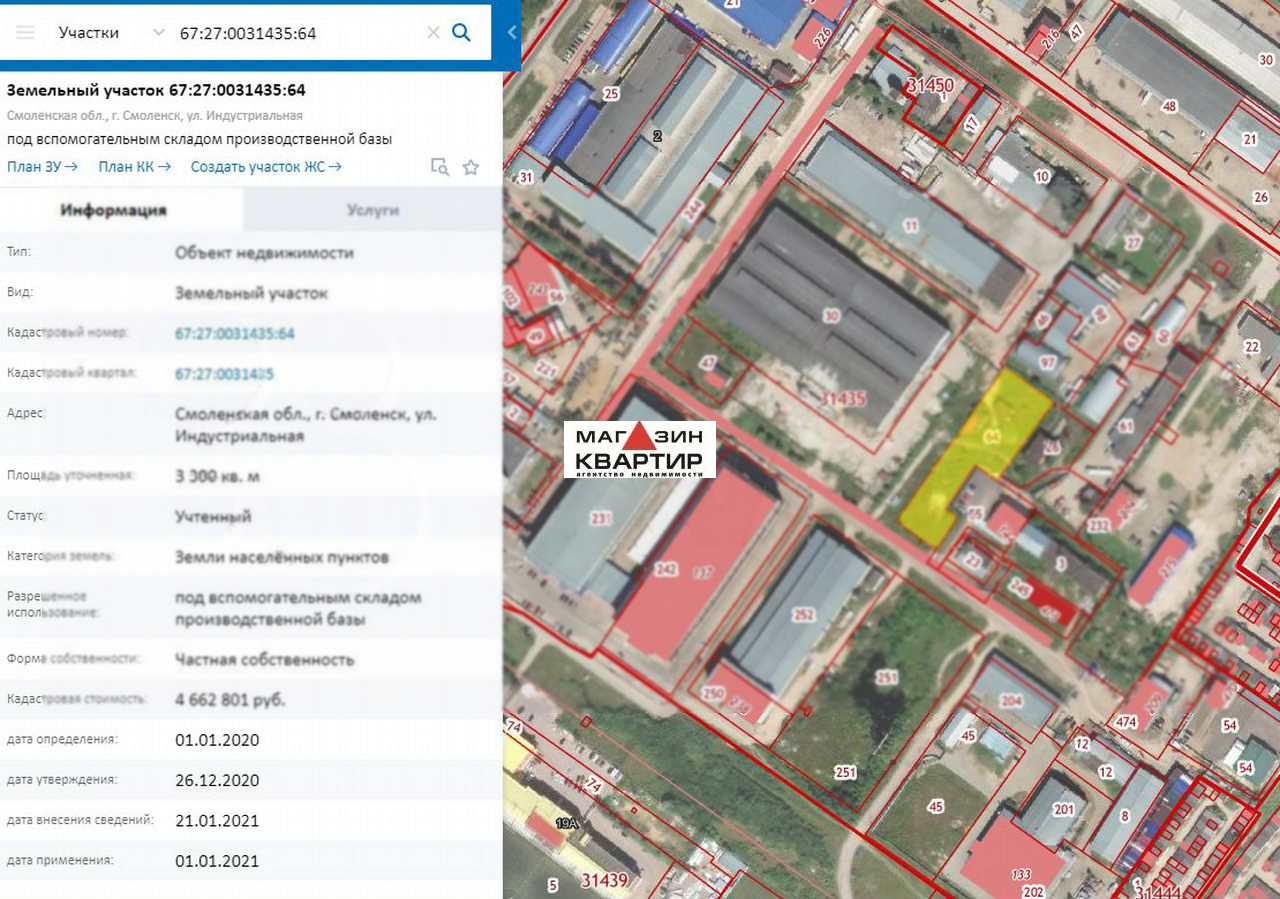The image size is (1280, 899).
Task: Clear the search field with X
Action: tap(433, 33)
